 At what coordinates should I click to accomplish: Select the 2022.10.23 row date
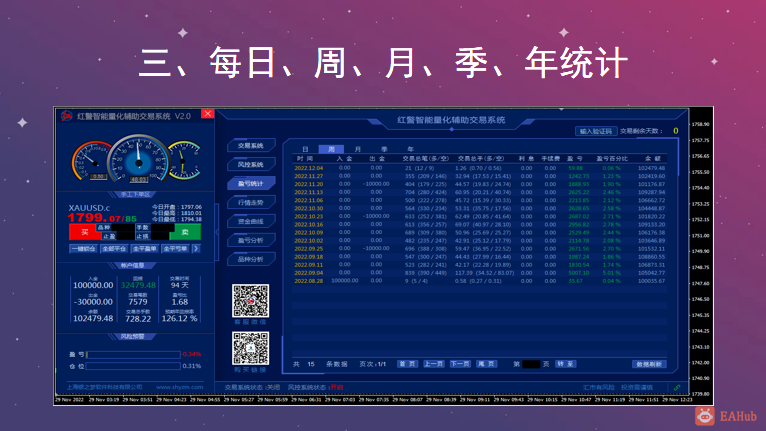tap(309, 216)
